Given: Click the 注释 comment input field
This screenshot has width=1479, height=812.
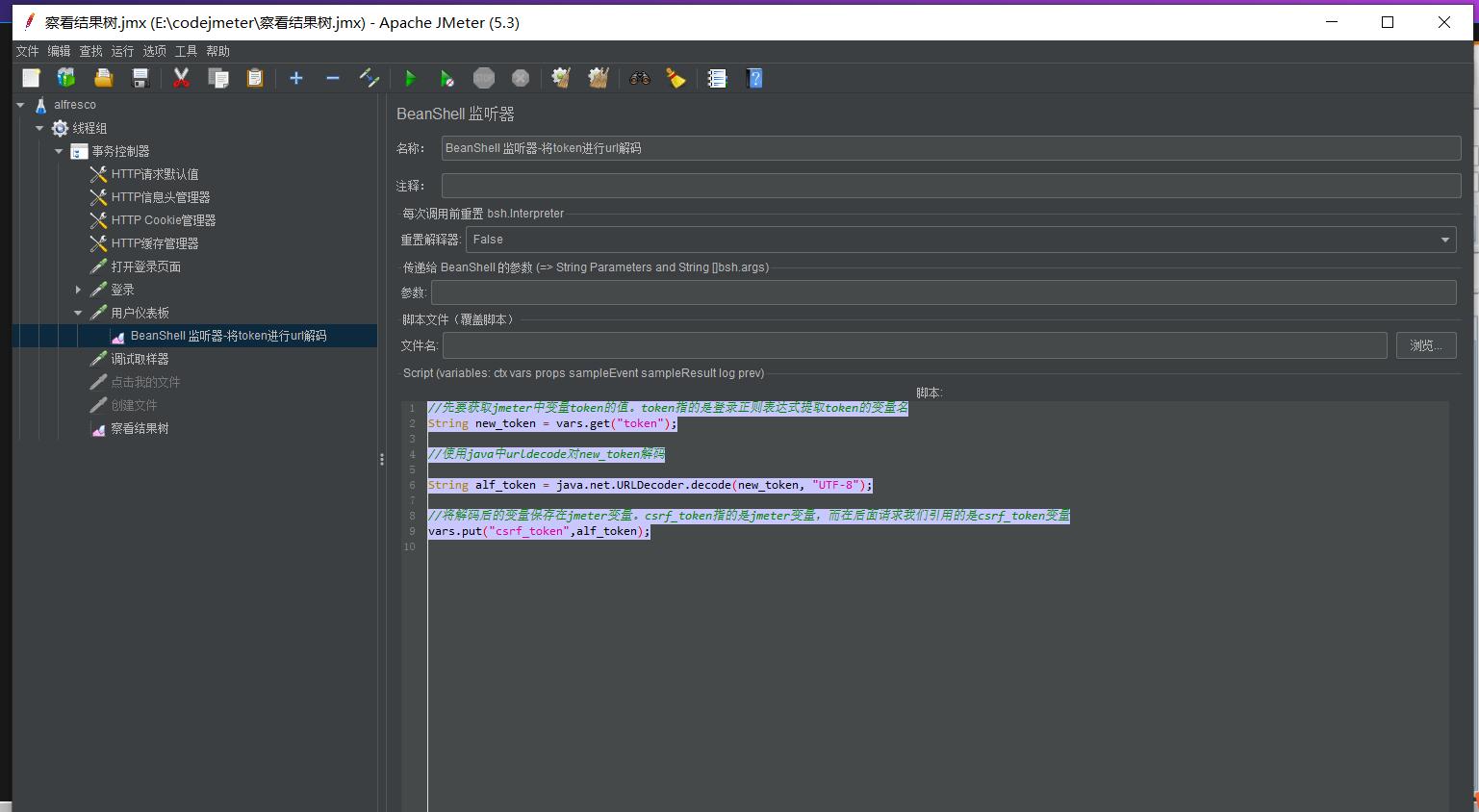Looking at the screenshot, I should tap(951, 186).
